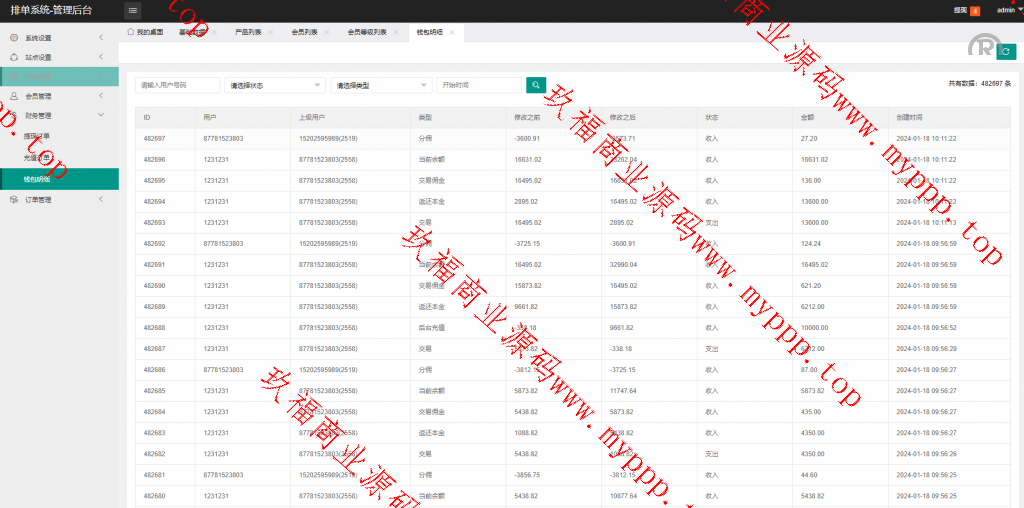Select 充值订单 in the sidebar

click(36, 158)
